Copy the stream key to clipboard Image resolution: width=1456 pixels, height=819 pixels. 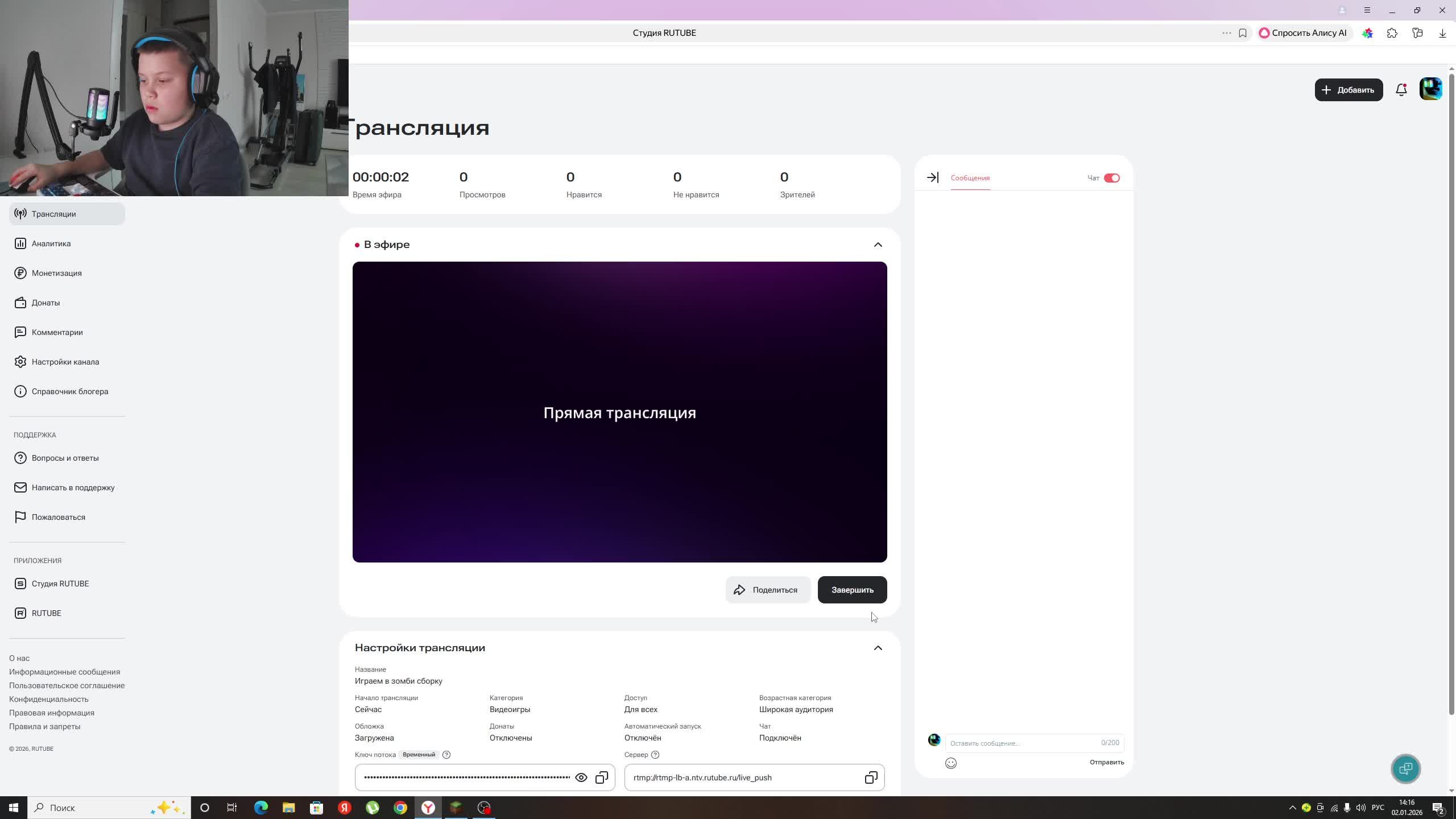[x=602, y=777]
